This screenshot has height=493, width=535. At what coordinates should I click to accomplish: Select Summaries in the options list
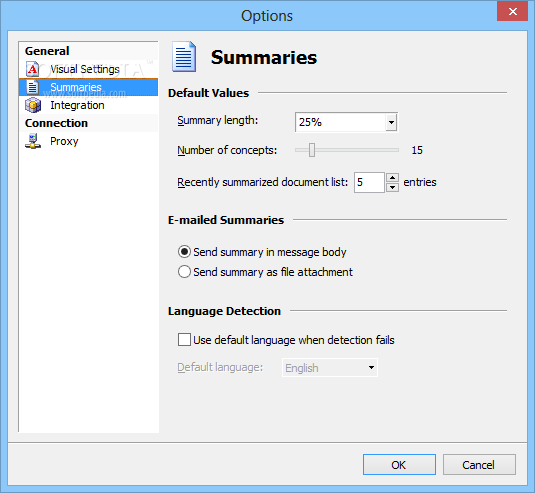click(88, 87)
